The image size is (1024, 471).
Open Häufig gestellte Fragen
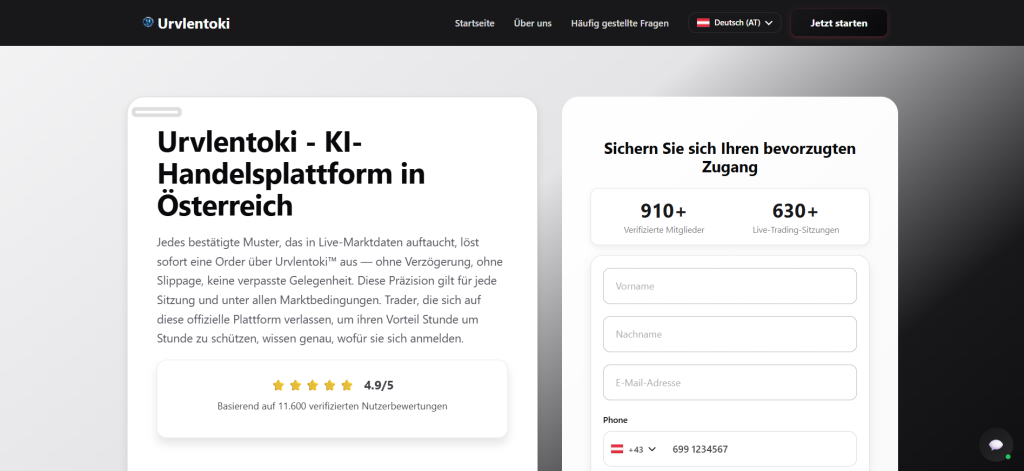click(x=620, y=24)
